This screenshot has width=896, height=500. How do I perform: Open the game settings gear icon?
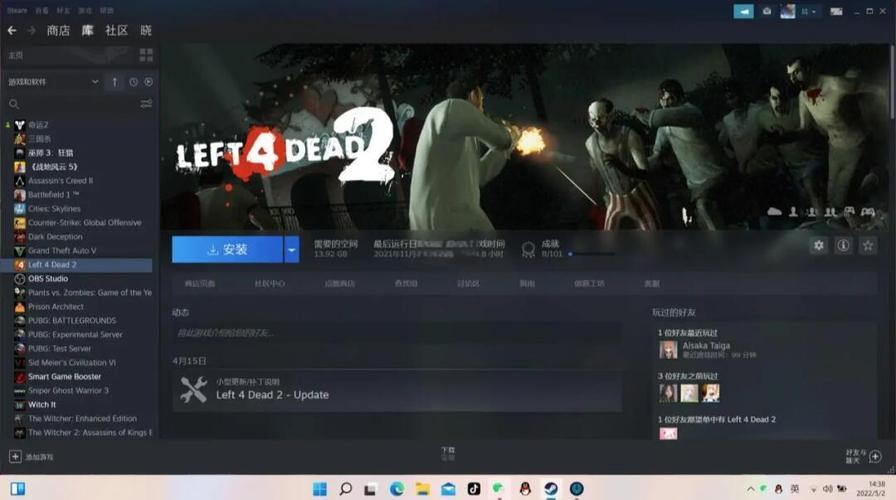819,245
